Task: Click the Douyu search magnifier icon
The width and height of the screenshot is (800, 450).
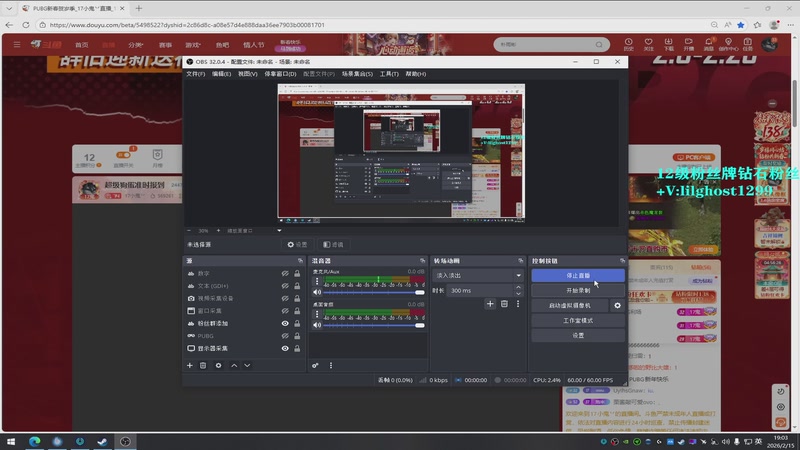Action: 599,44
